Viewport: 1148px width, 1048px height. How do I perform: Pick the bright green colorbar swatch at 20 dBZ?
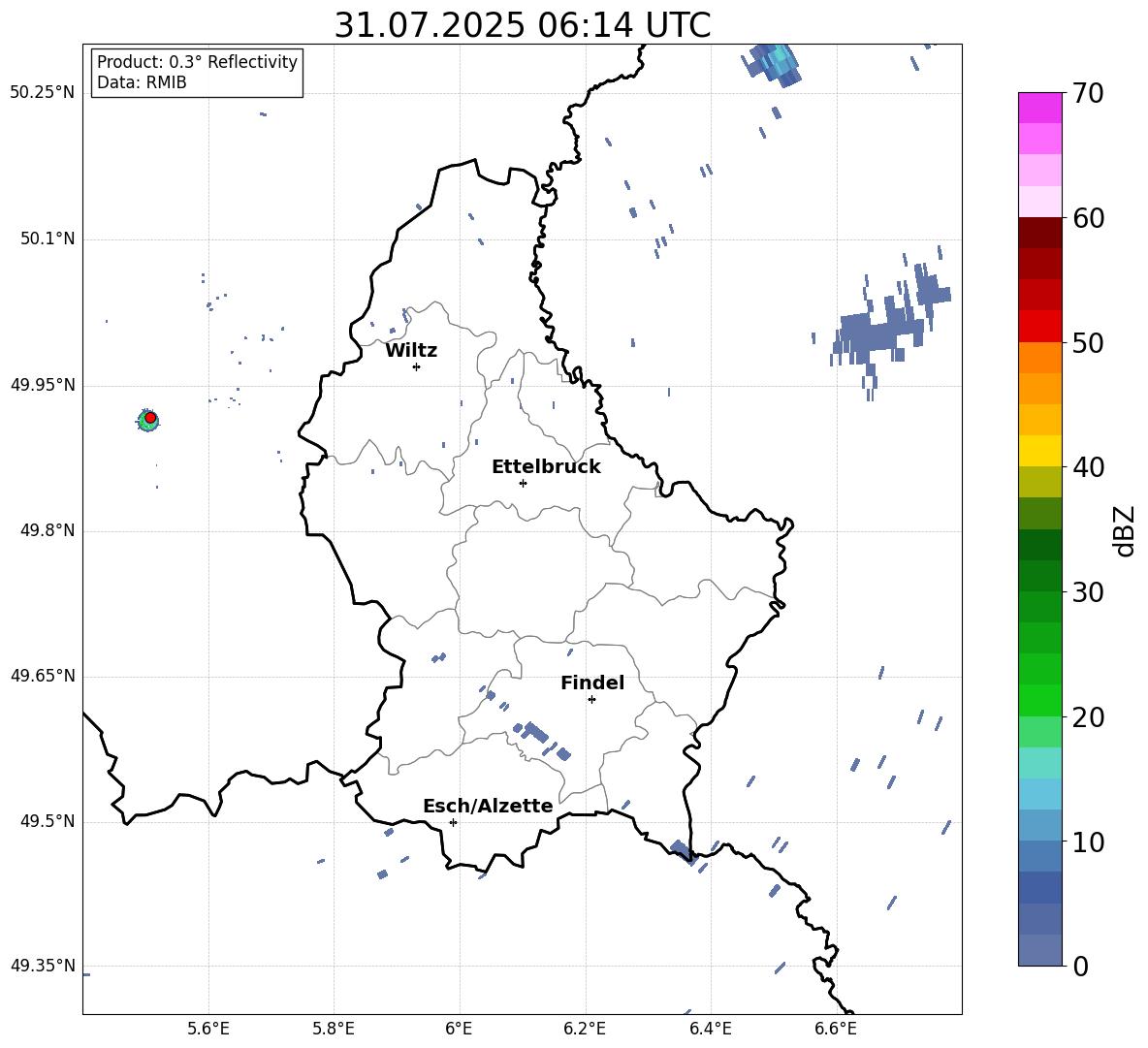click(x=1039, y=700)
